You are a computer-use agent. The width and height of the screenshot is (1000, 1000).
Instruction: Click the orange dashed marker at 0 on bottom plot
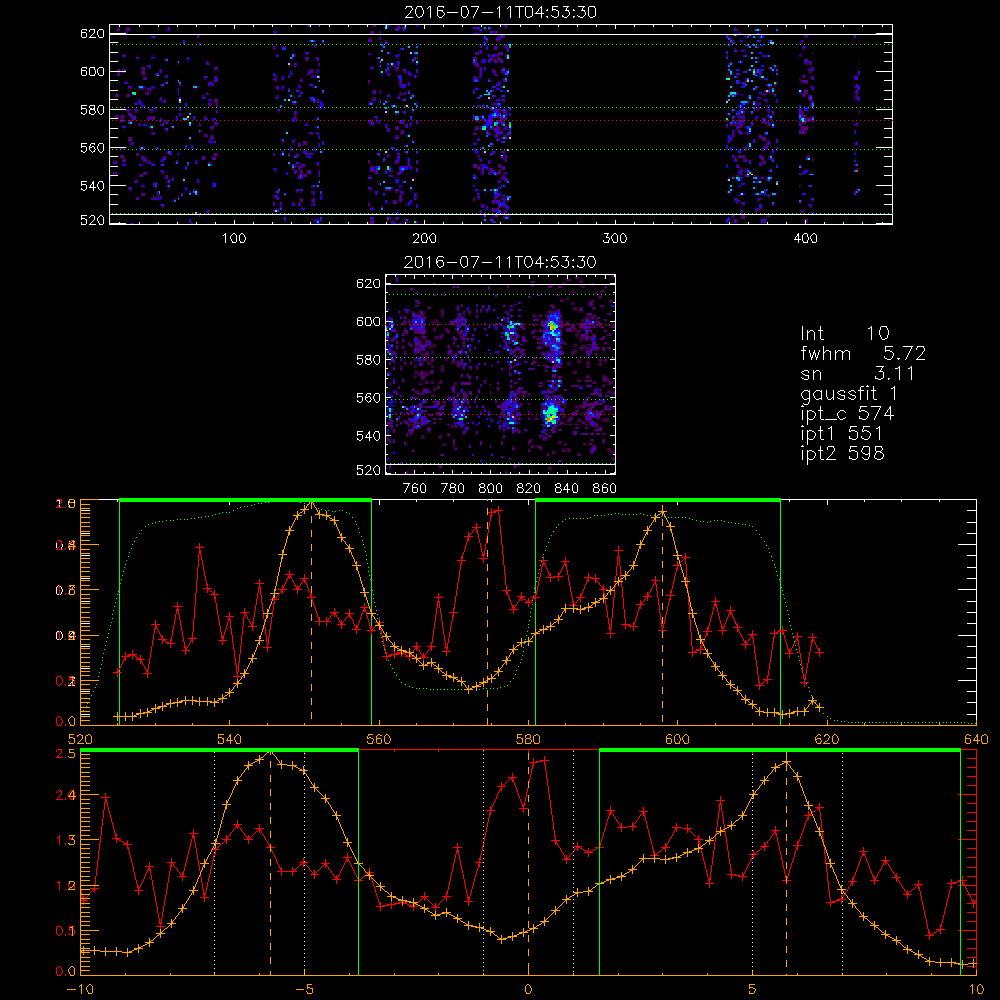pos(528,861)
